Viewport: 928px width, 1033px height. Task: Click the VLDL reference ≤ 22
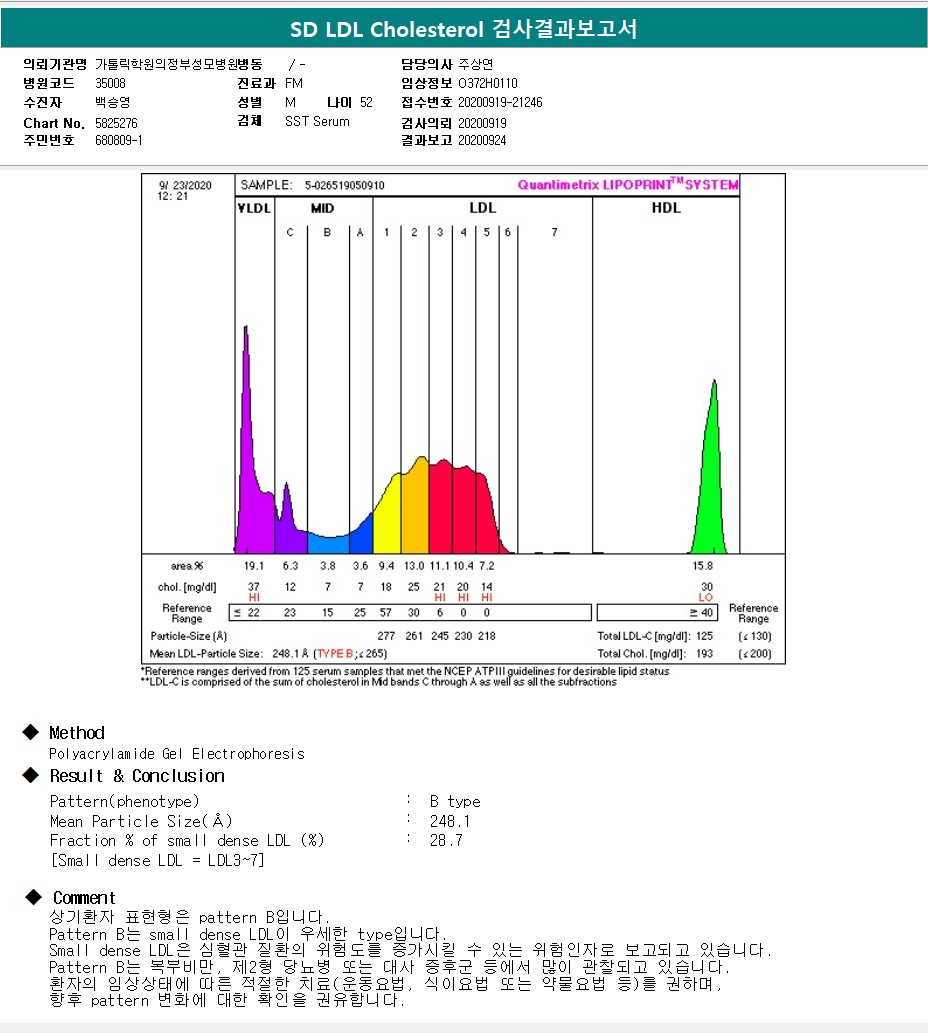(x=247, y=613)
